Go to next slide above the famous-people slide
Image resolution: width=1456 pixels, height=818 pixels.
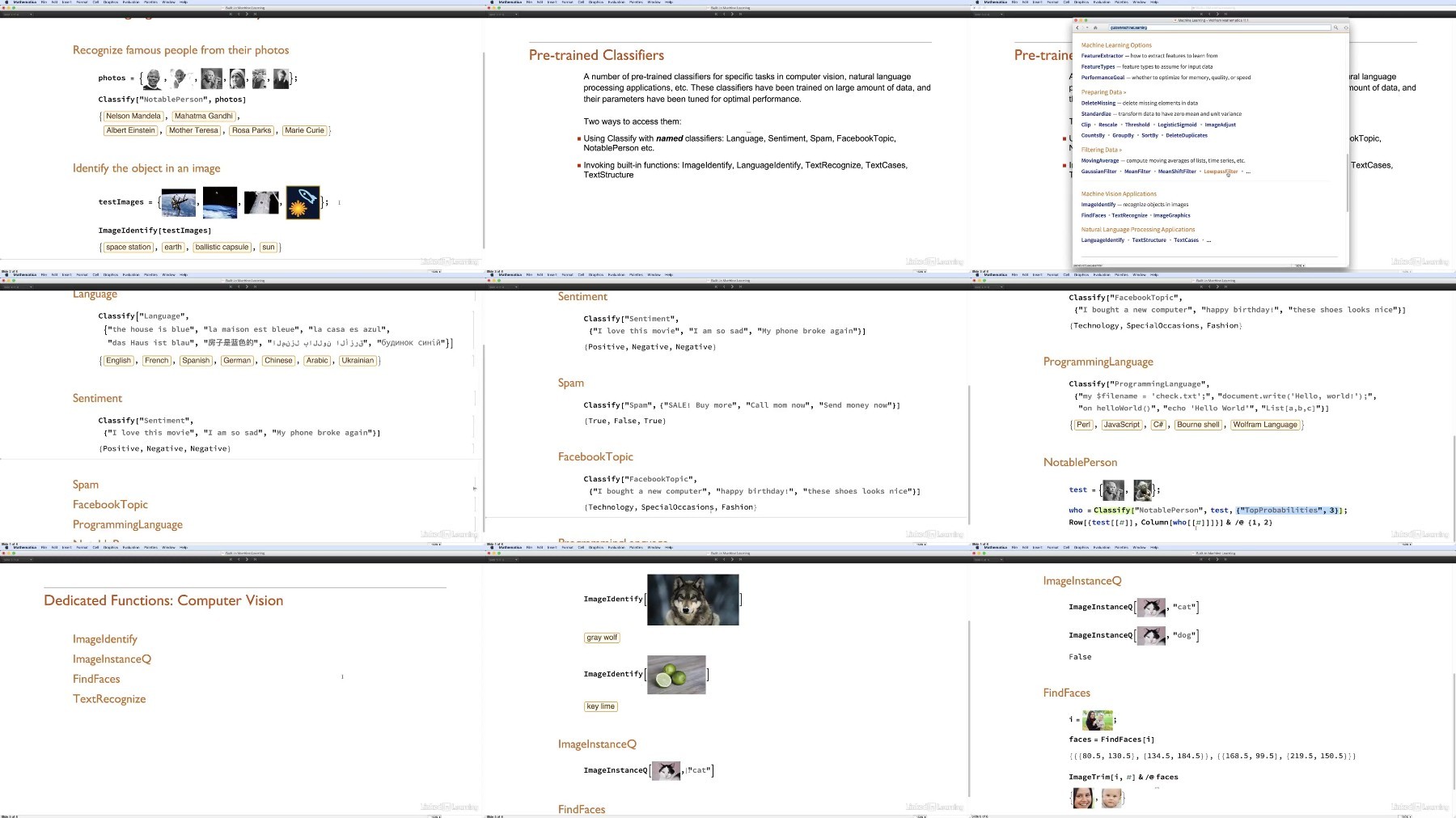pyautogui.click(x=247, y=14)
